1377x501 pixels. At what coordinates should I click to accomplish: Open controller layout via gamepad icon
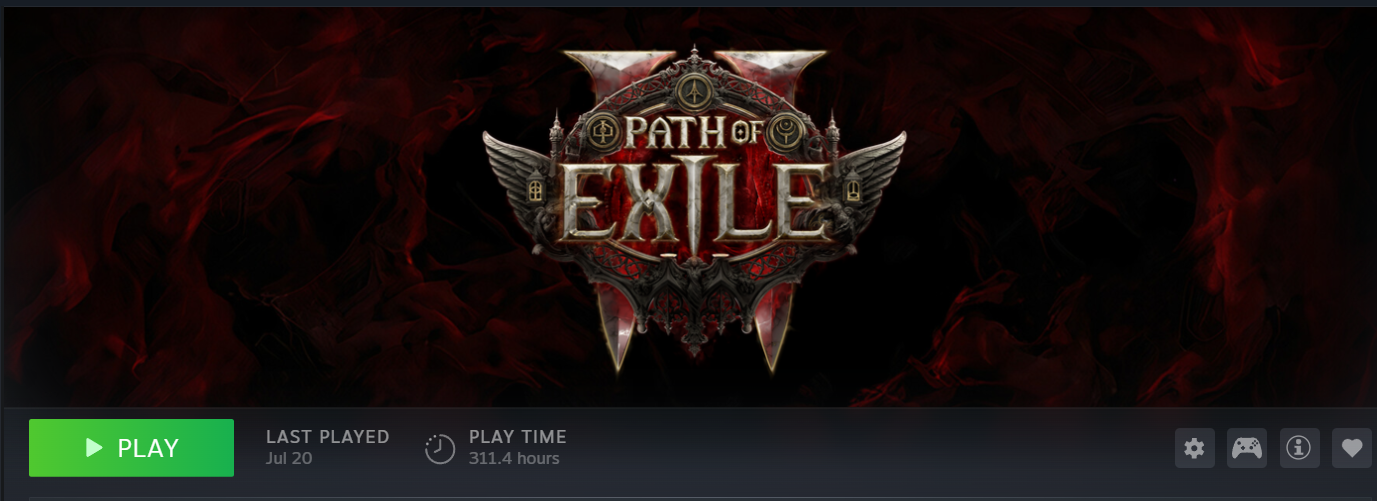click(1246, 448)
